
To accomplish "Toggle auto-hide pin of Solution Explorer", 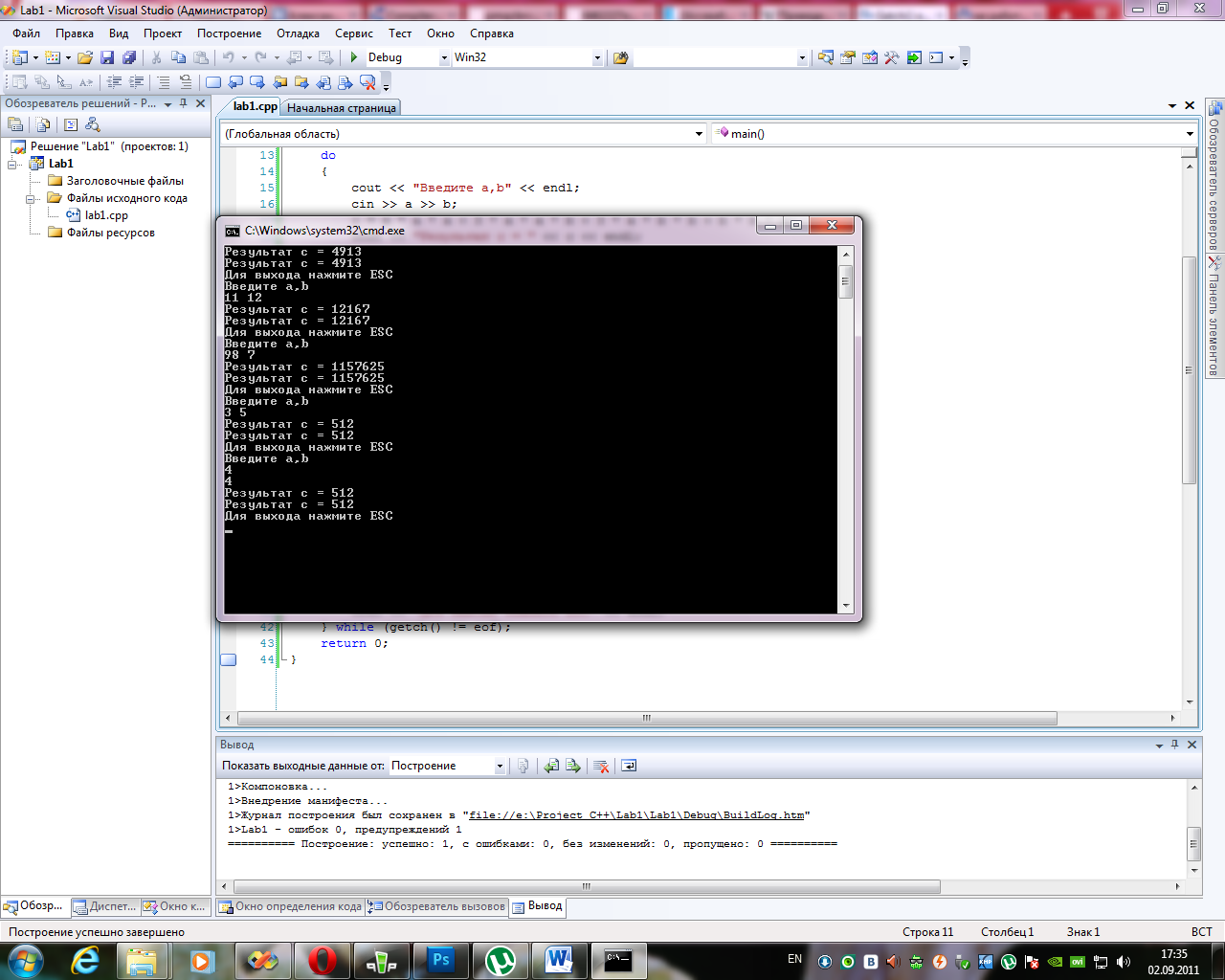I will click(x=184, y=103).
